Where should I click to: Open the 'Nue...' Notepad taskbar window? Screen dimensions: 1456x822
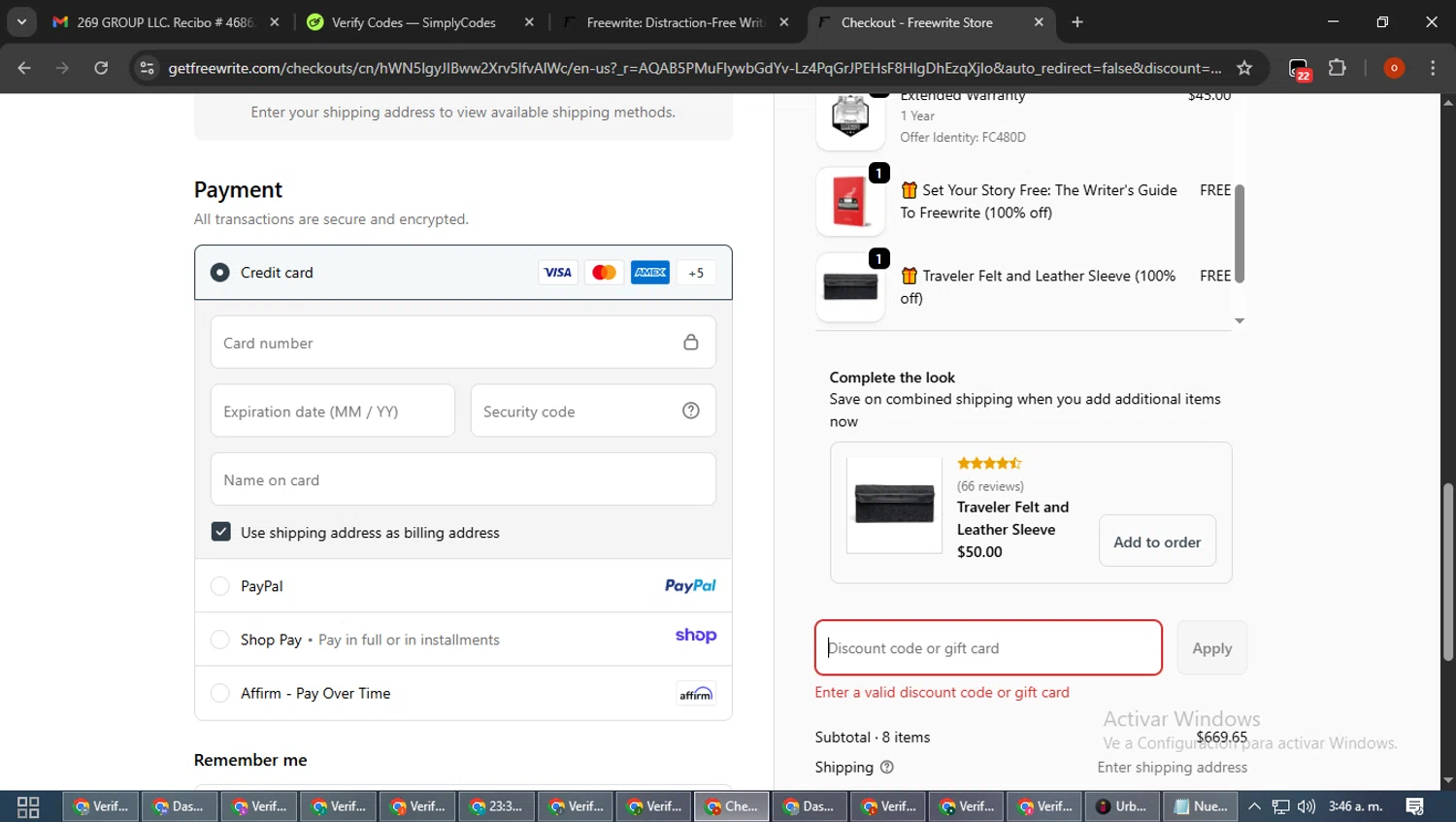(x=1201, y=806)
